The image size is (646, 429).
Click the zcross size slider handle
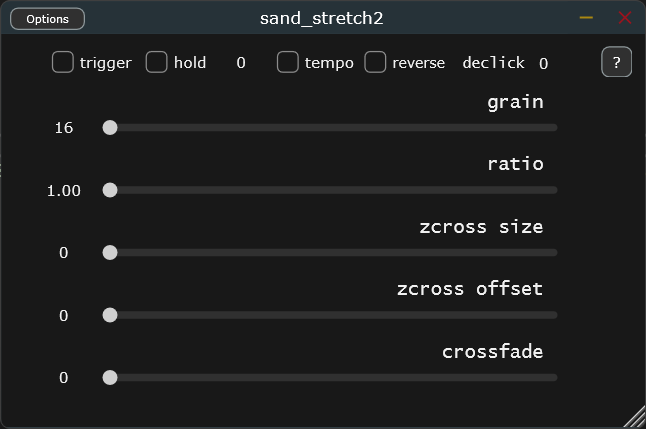click(110, 253)
